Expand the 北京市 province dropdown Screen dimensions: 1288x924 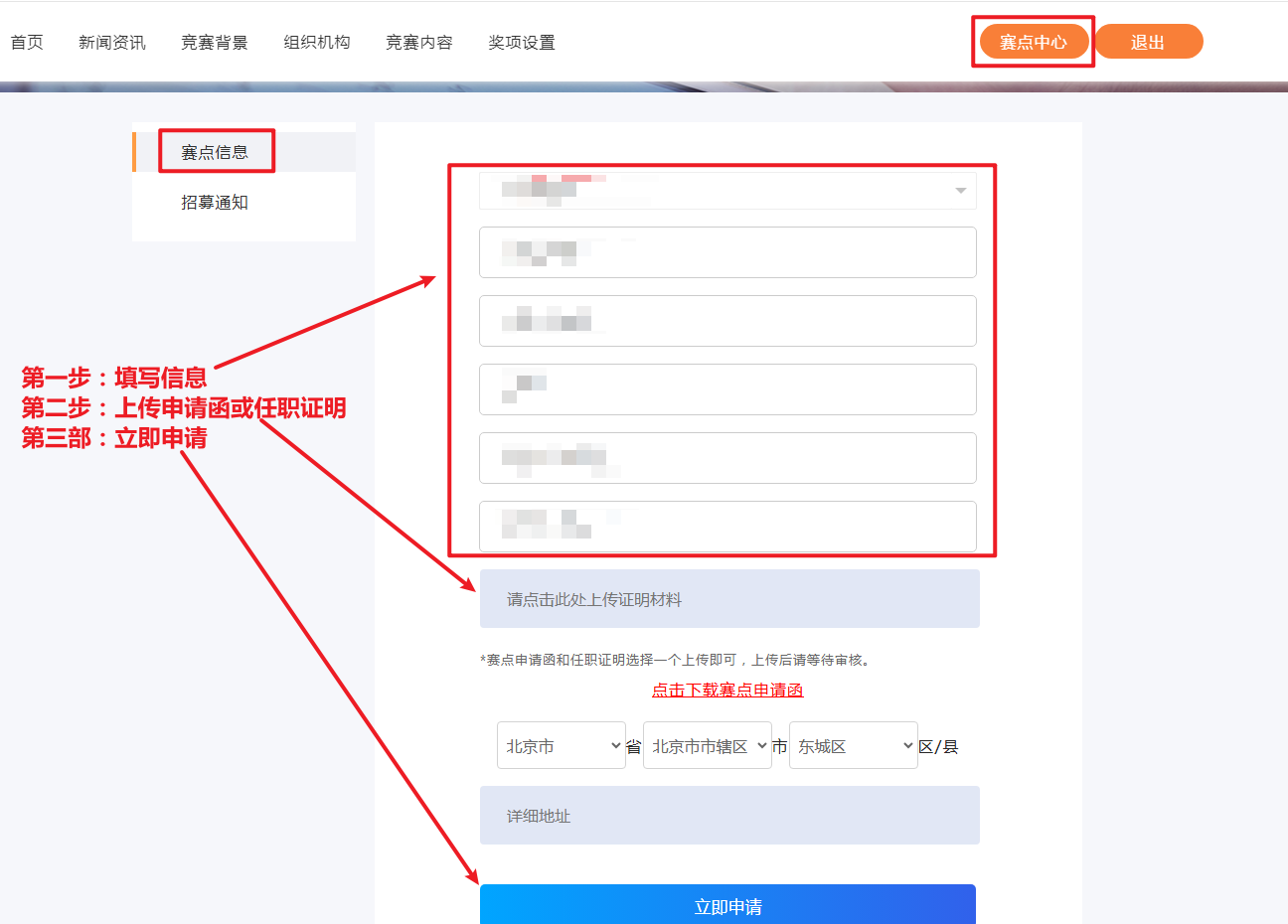point(562,746)
